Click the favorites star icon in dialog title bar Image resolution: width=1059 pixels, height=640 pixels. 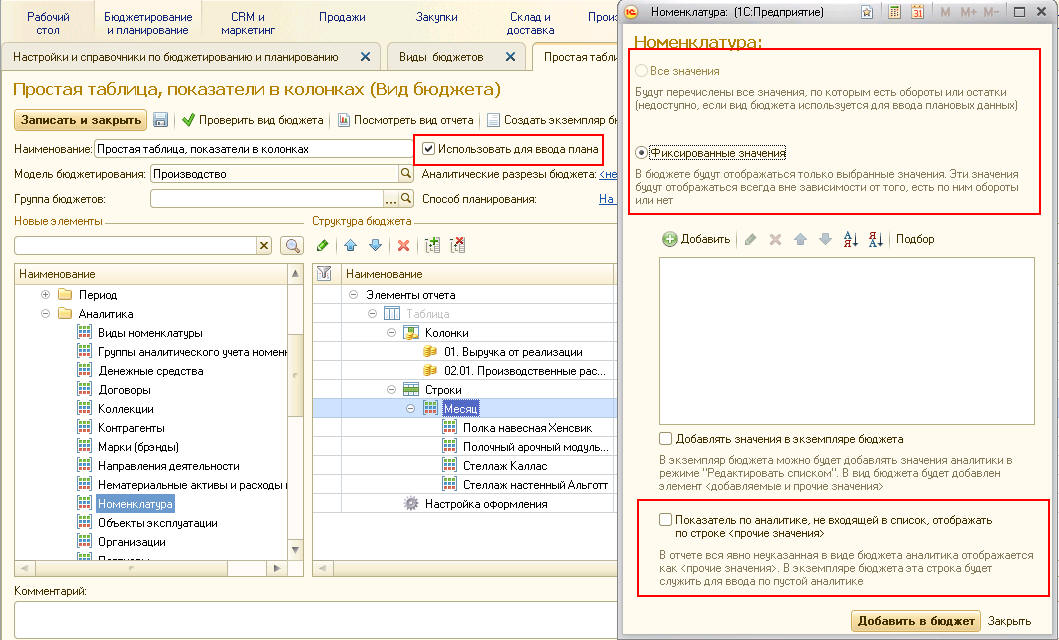pos(867,12)
